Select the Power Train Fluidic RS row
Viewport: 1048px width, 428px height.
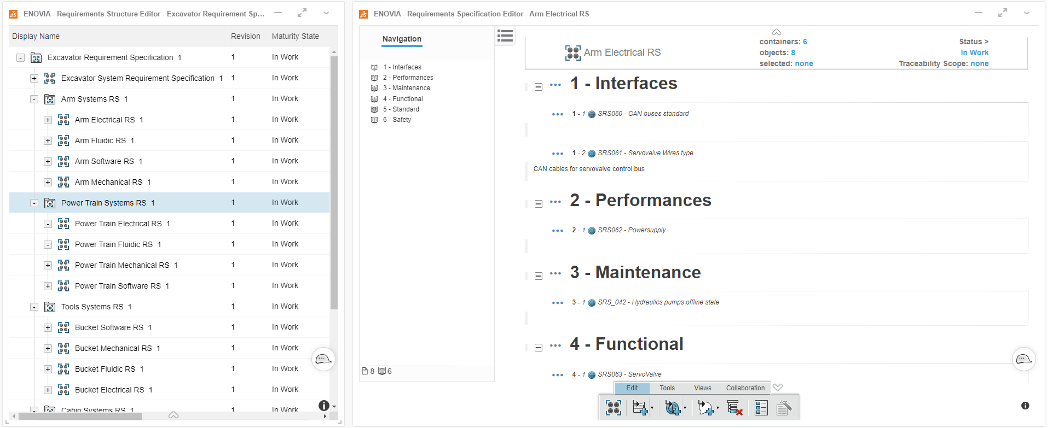169,244
